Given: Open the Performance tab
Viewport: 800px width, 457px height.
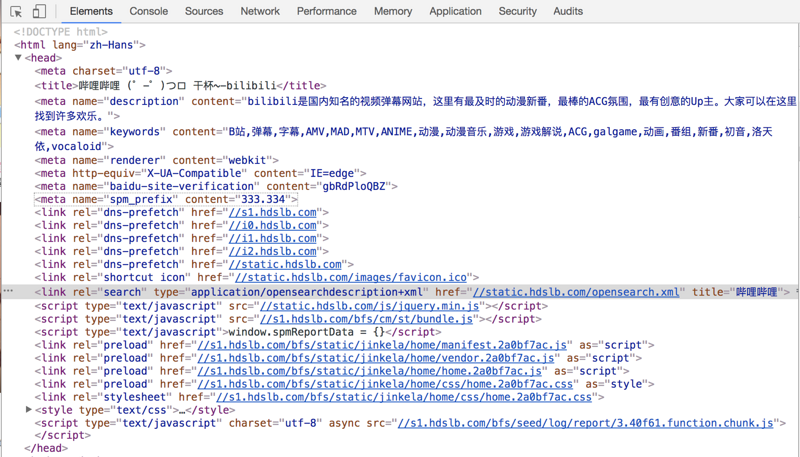Looking at the screenshot, I should point(327,11).
